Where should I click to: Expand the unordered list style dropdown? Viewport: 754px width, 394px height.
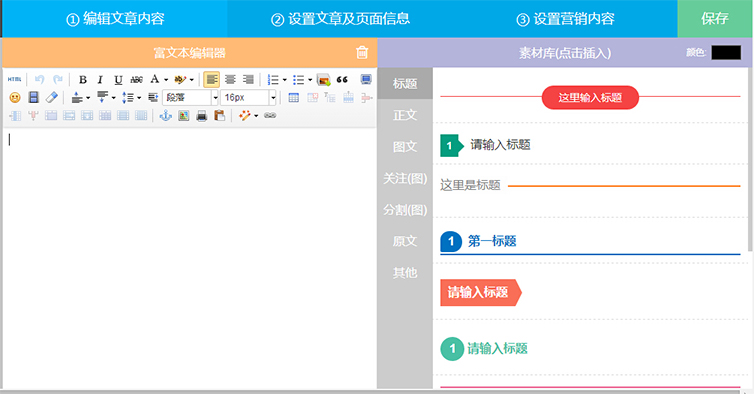point(310,80)
